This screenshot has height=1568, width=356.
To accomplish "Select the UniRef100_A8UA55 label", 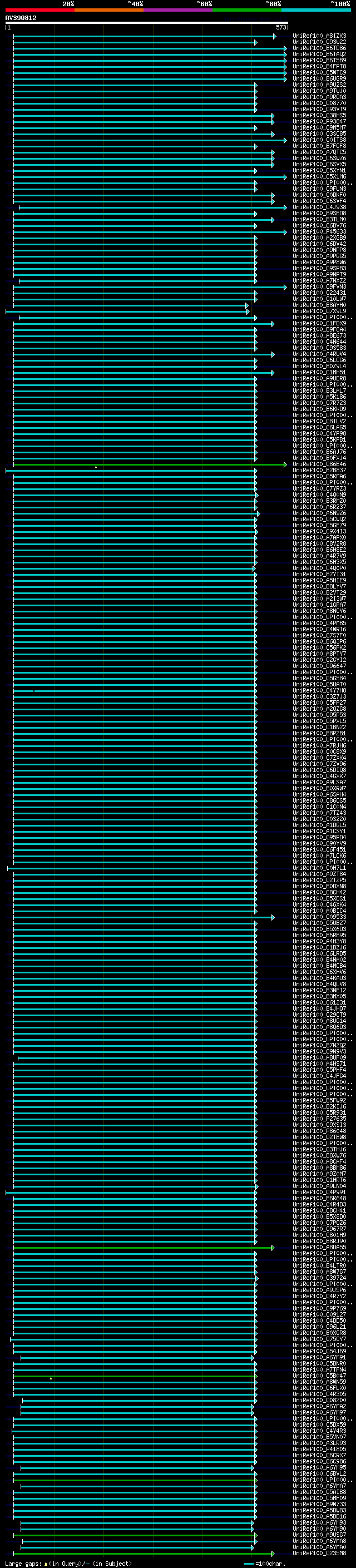I will click(x=319, y=1247).
